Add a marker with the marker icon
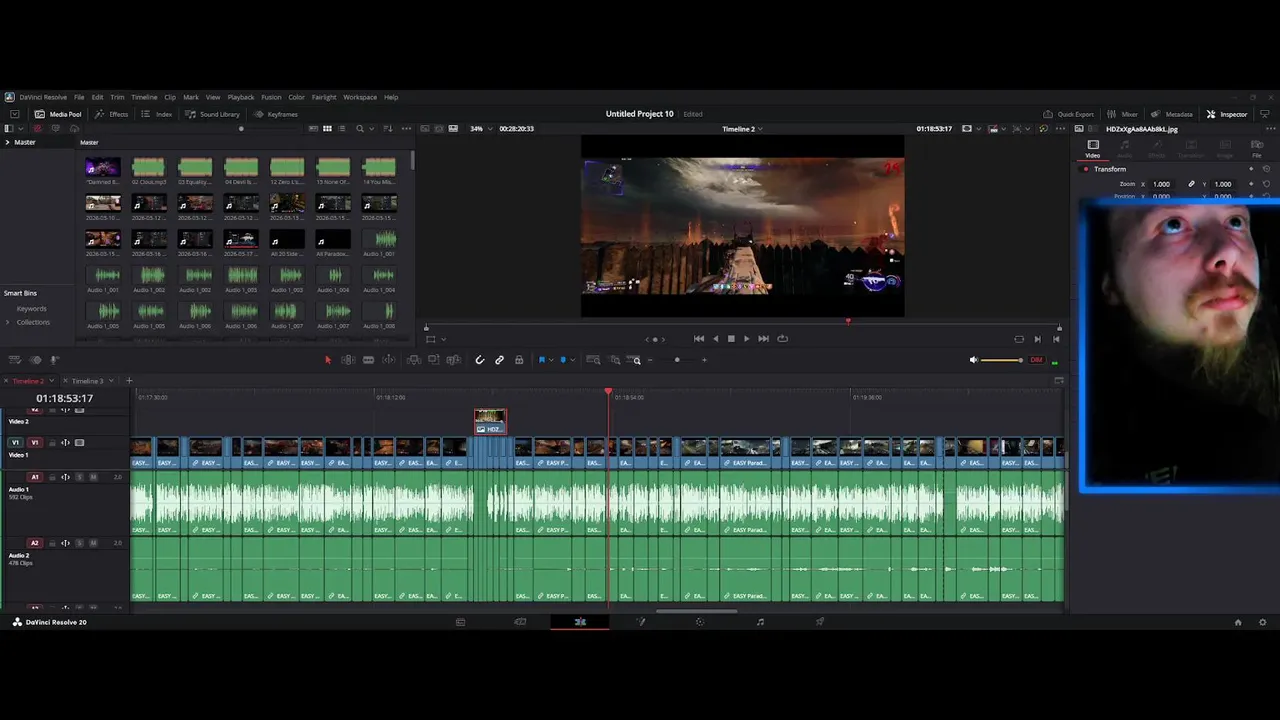 tap(563, 360)
